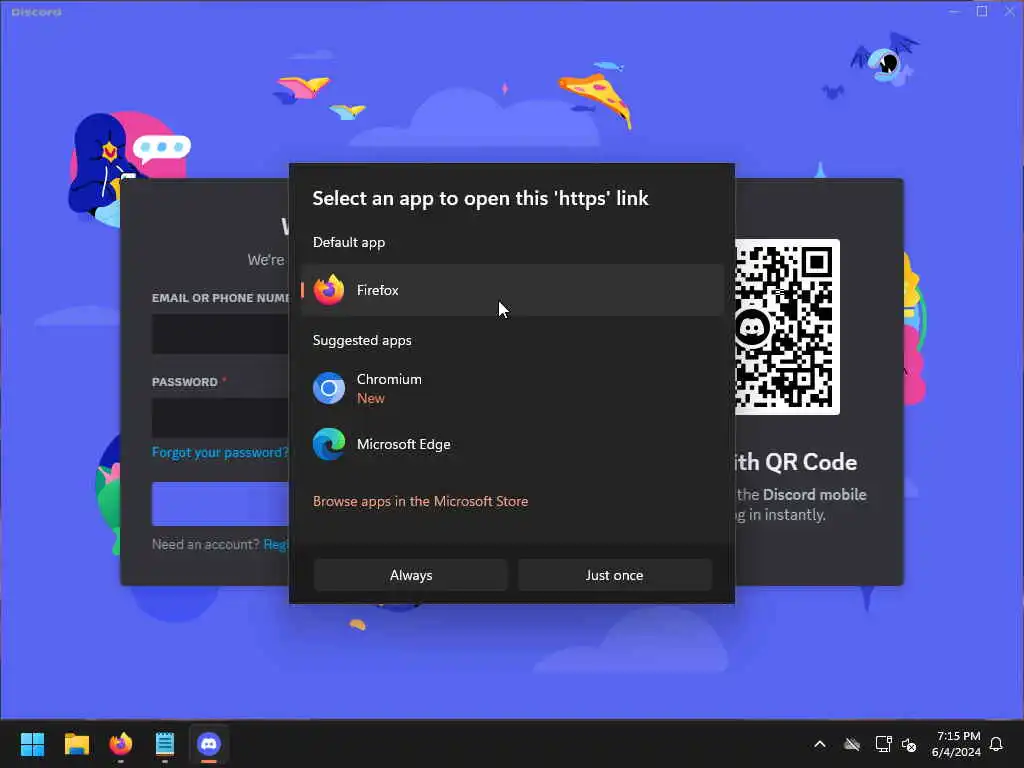The width and height of the screenshot is (1024, 768).
Task: Open Forgot your password link in Discord
Action: (220, 452)
